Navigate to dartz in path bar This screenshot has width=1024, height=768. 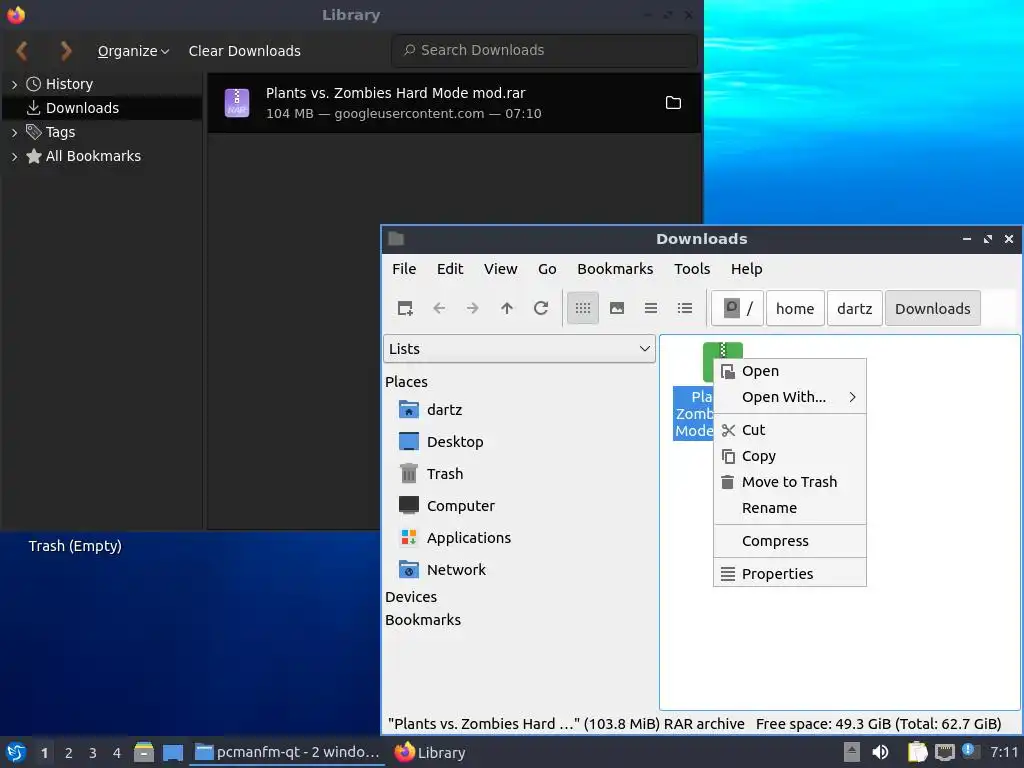[854, 308]
